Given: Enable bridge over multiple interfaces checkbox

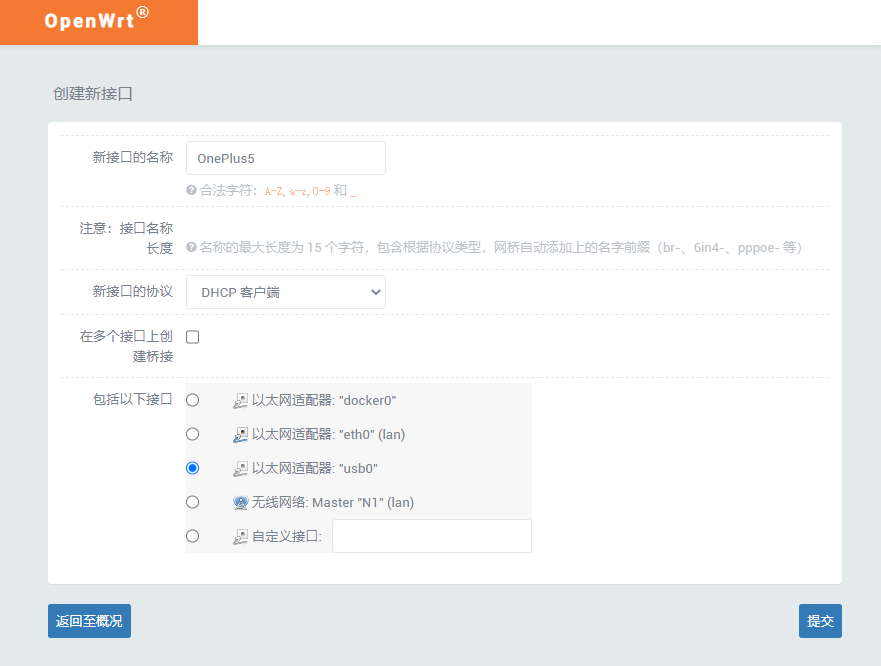Looking at the screenshot, I should point(193,337).
